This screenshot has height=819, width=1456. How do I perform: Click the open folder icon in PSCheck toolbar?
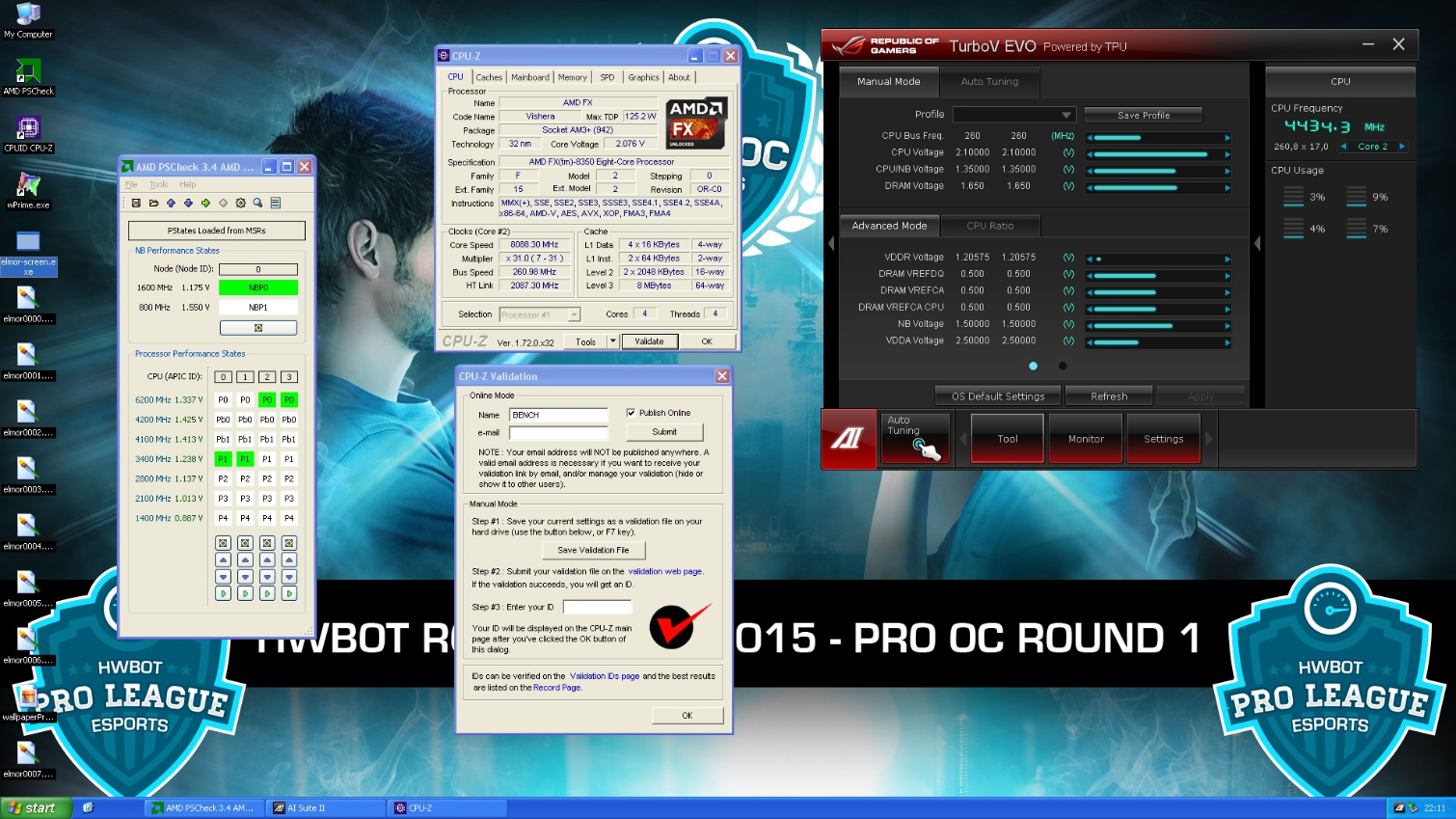click(153, 203)
